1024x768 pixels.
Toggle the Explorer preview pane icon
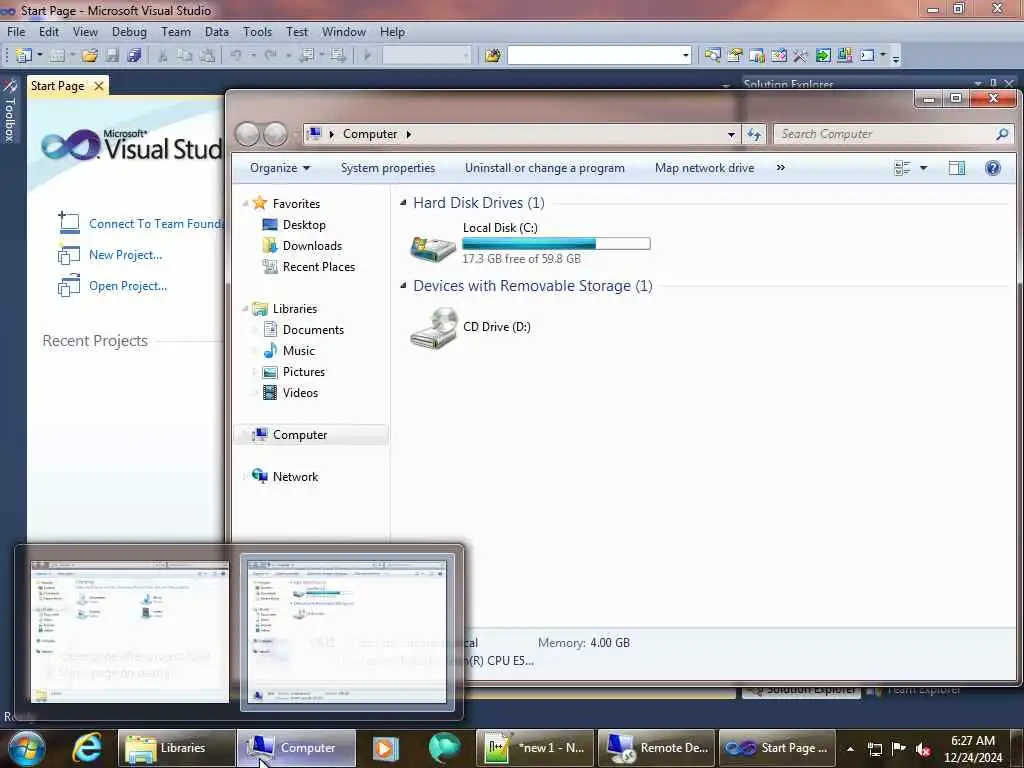(957, 168)
